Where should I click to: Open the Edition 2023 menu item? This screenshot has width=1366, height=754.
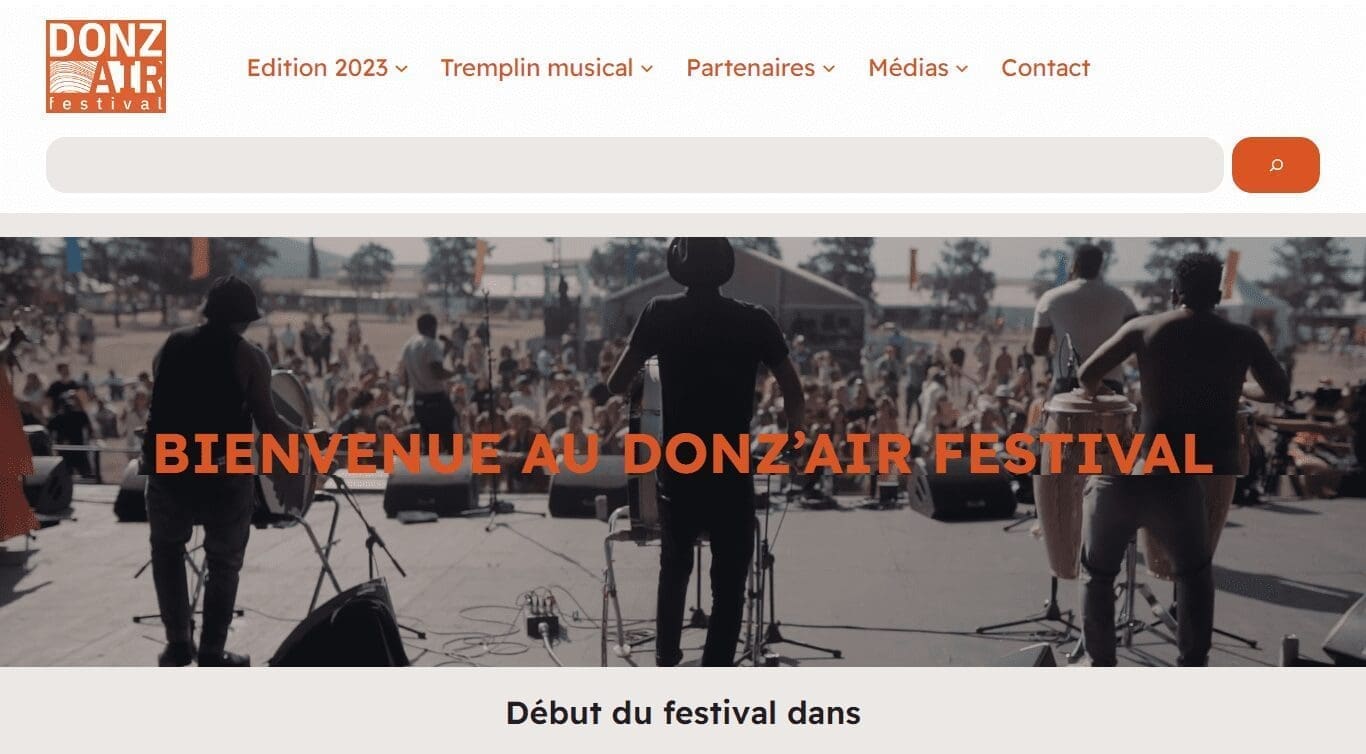click(317, 68)
